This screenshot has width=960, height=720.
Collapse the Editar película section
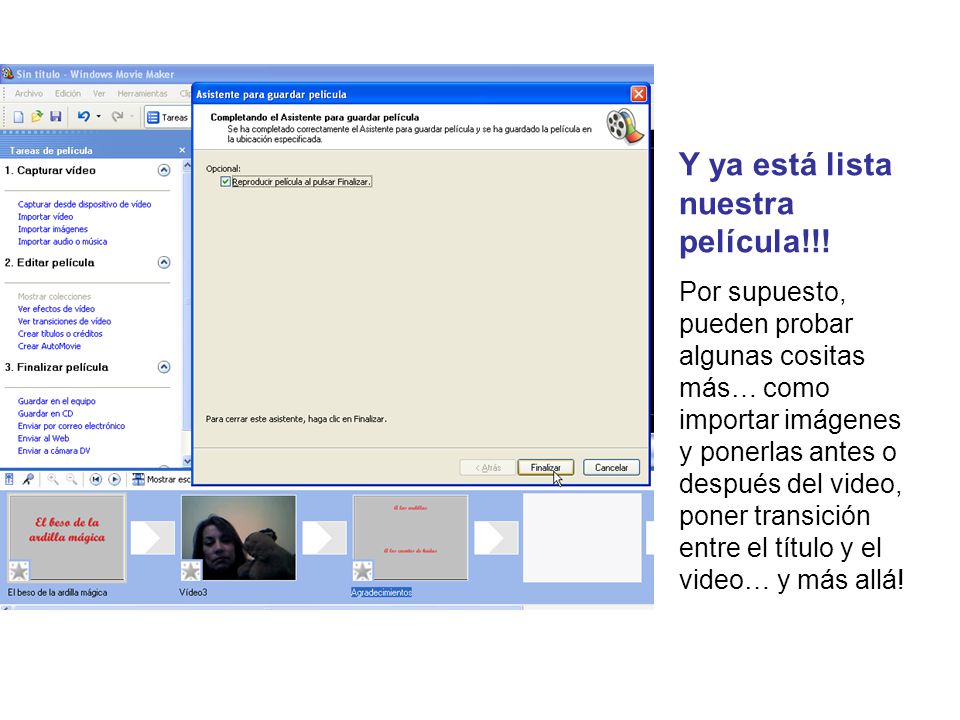click(163, 262)
